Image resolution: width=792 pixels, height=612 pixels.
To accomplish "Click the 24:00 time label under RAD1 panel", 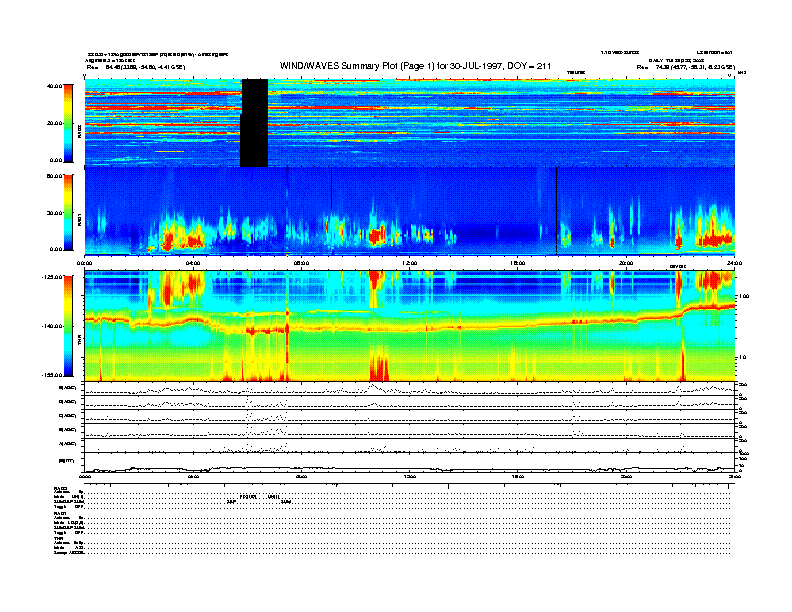I will coord(734,263).
